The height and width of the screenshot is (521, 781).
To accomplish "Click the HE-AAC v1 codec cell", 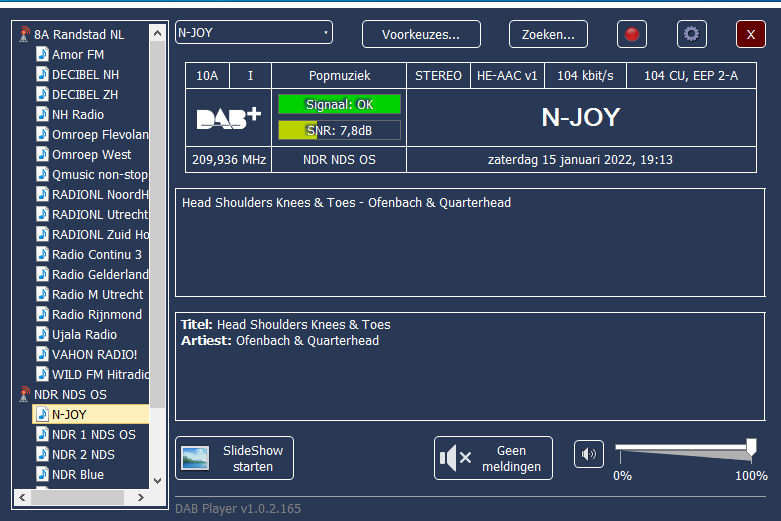I will click(507, 76).
